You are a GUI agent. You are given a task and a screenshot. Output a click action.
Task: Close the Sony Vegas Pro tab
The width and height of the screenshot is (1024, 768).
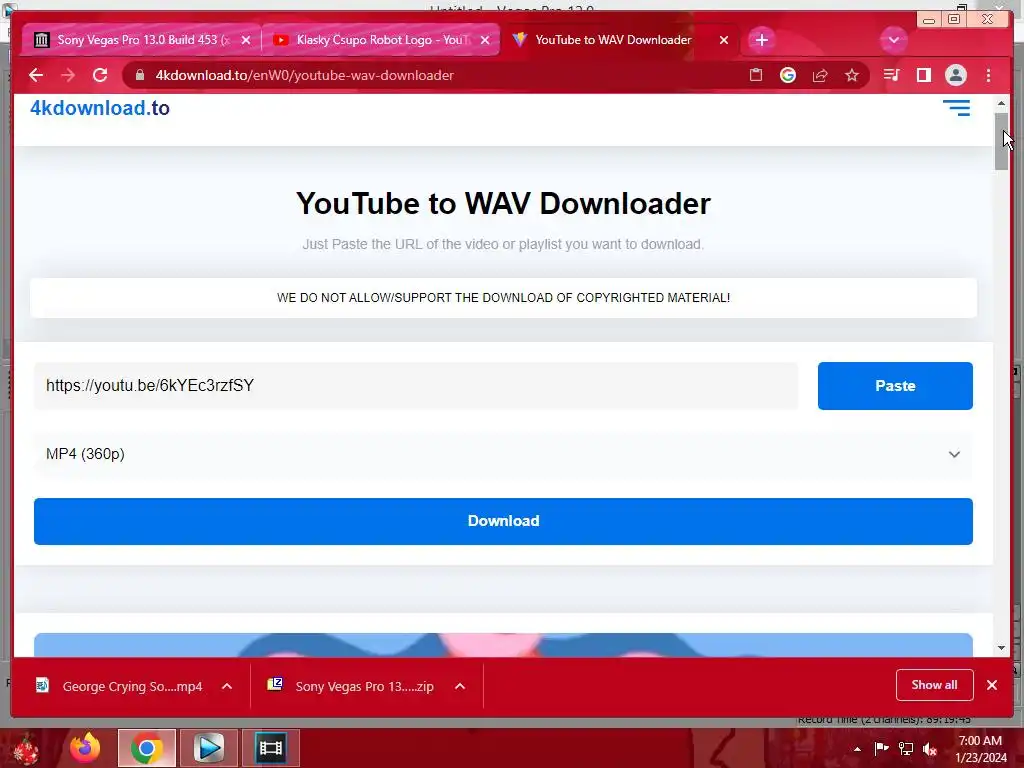pyautogui.click(x=246, y=40)
